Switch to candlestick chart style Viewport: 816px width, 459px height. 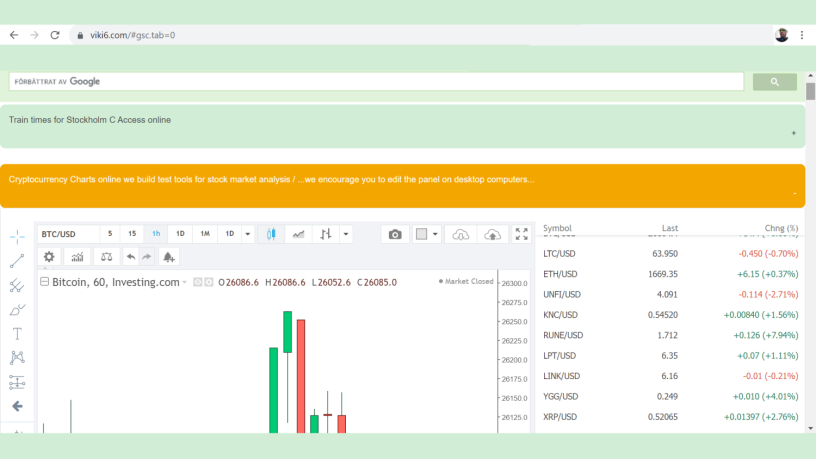pyautogui.click(x=271, y=234)
